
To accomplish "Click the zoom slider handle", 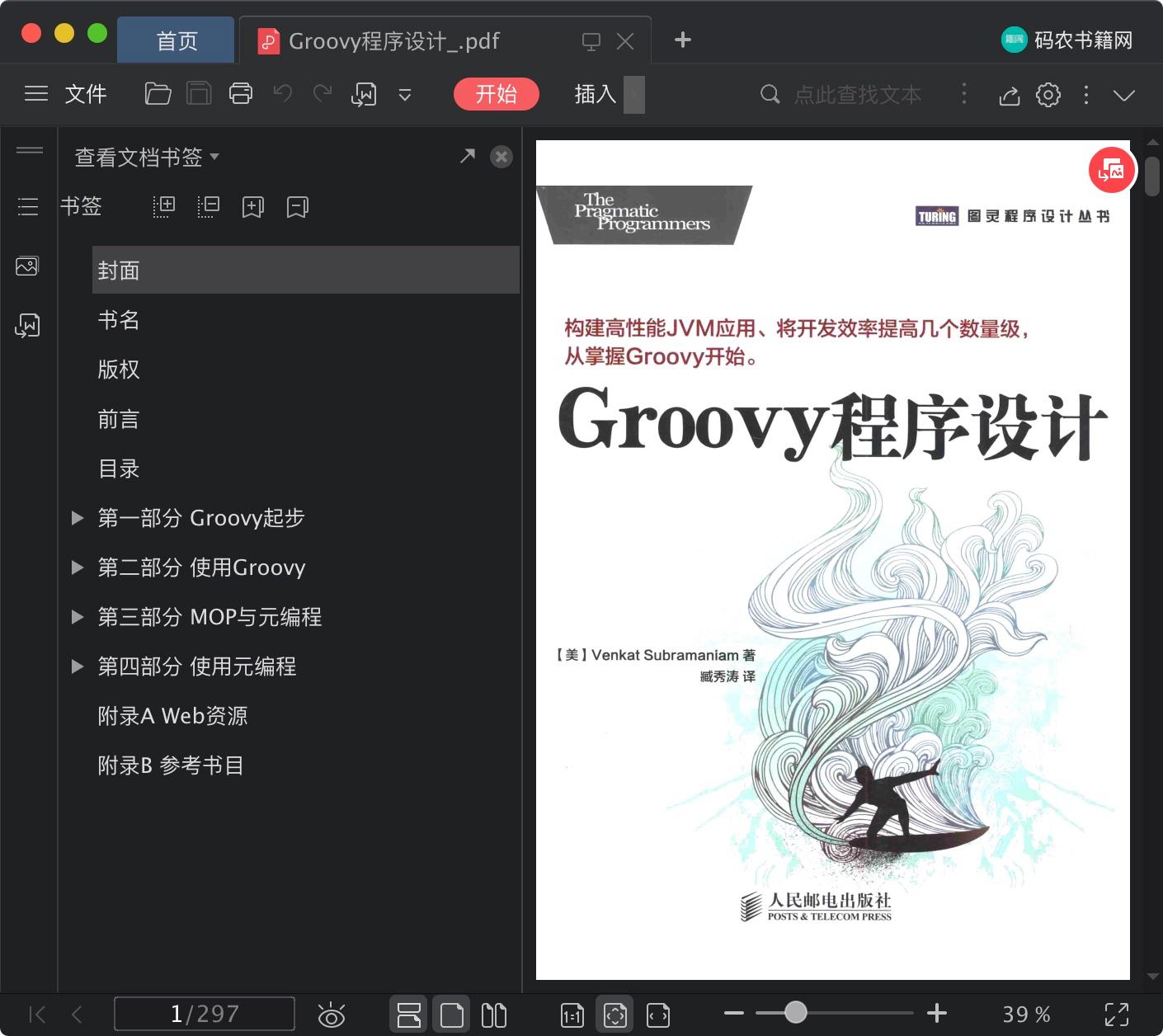I will [x=795, y=1012].
